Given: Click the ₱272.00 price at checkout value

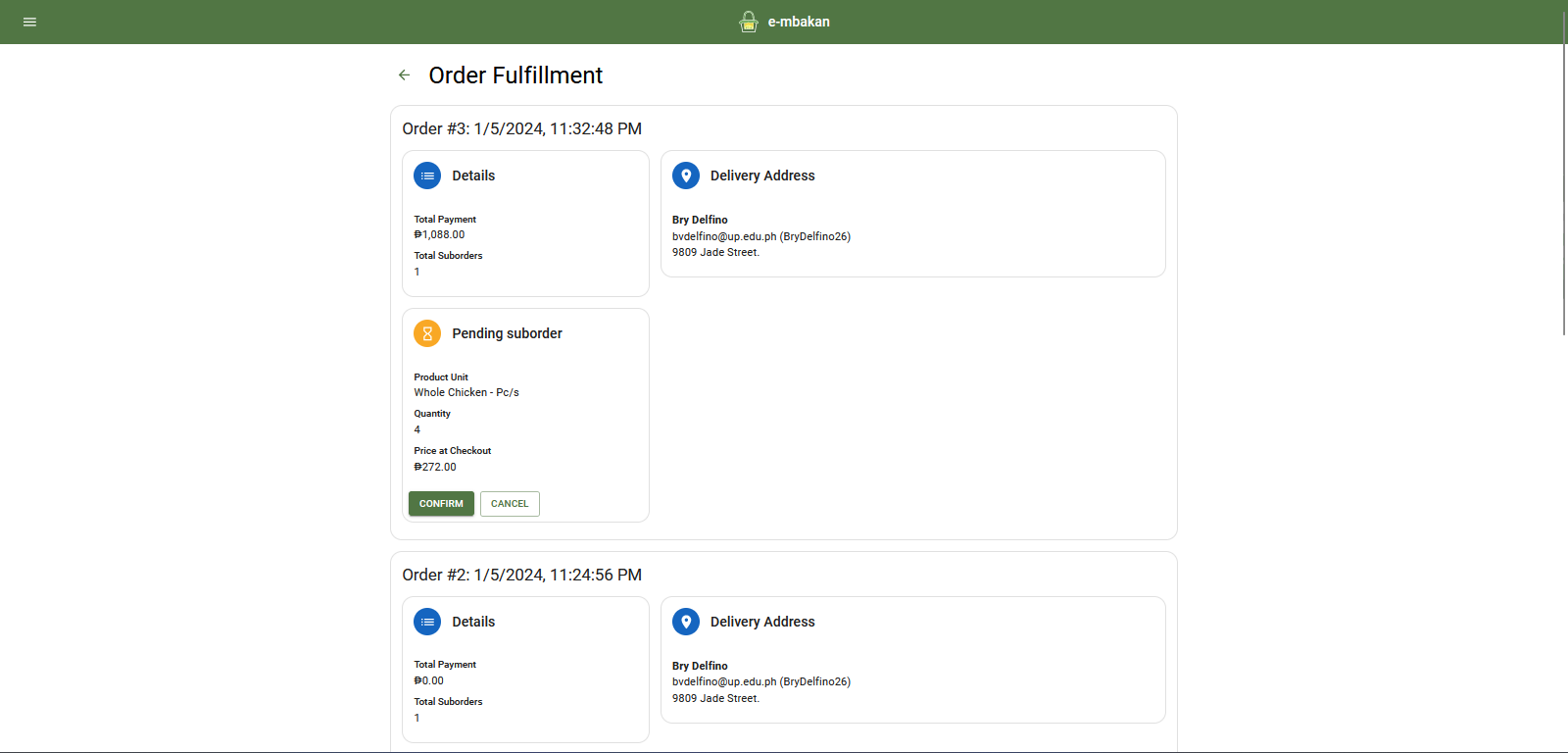Looking at the screenshot, I should [435, 468].
